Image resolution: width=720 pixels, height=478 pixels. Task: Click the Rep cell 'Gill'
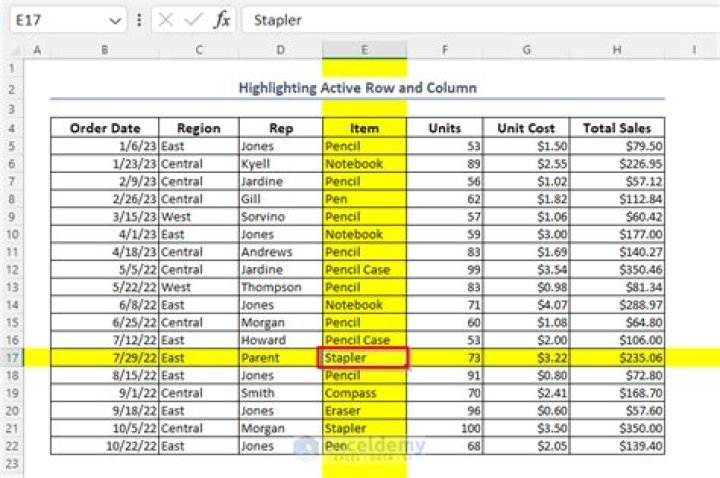[281, 199]
